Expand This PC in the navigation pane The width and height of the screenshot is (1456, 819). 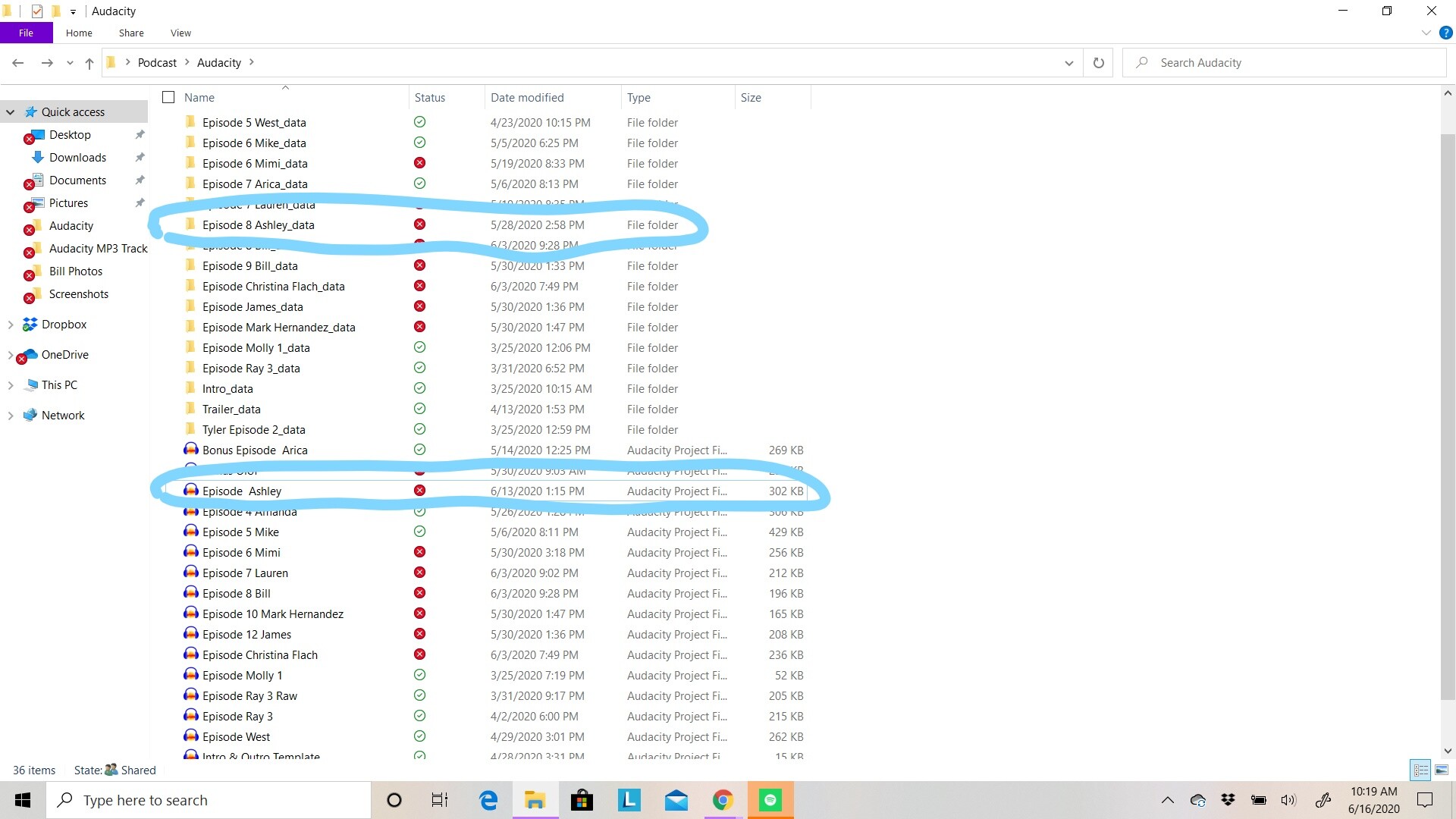coord(10,384)
